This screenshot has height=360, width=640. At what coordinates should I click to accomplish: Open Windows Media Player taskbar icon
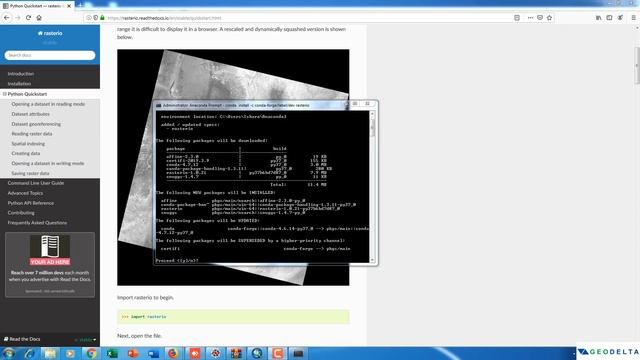pyautogui.click(x=70, y=353)
